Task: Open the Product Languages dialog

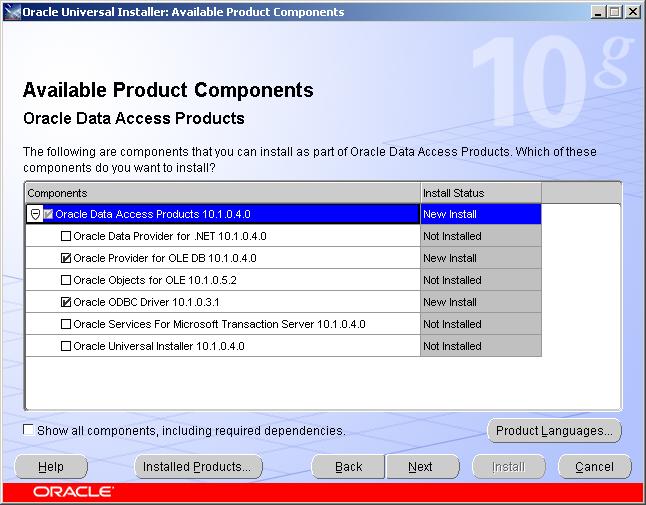Action: pyautogui.click(x=554, y=431)
